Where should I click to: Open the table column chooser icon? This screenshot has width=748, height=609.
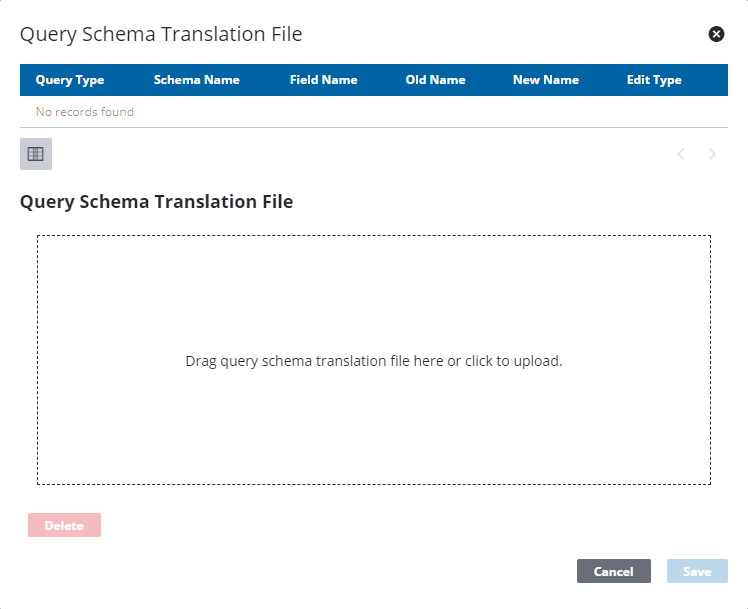36,154
